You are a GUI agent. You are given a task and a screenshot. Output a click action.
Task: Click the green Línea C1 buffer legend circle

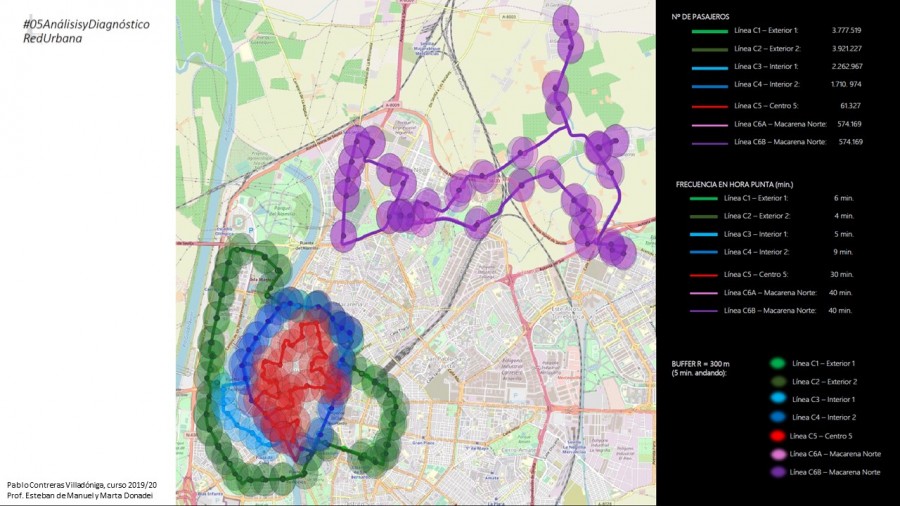coord(777,363)
